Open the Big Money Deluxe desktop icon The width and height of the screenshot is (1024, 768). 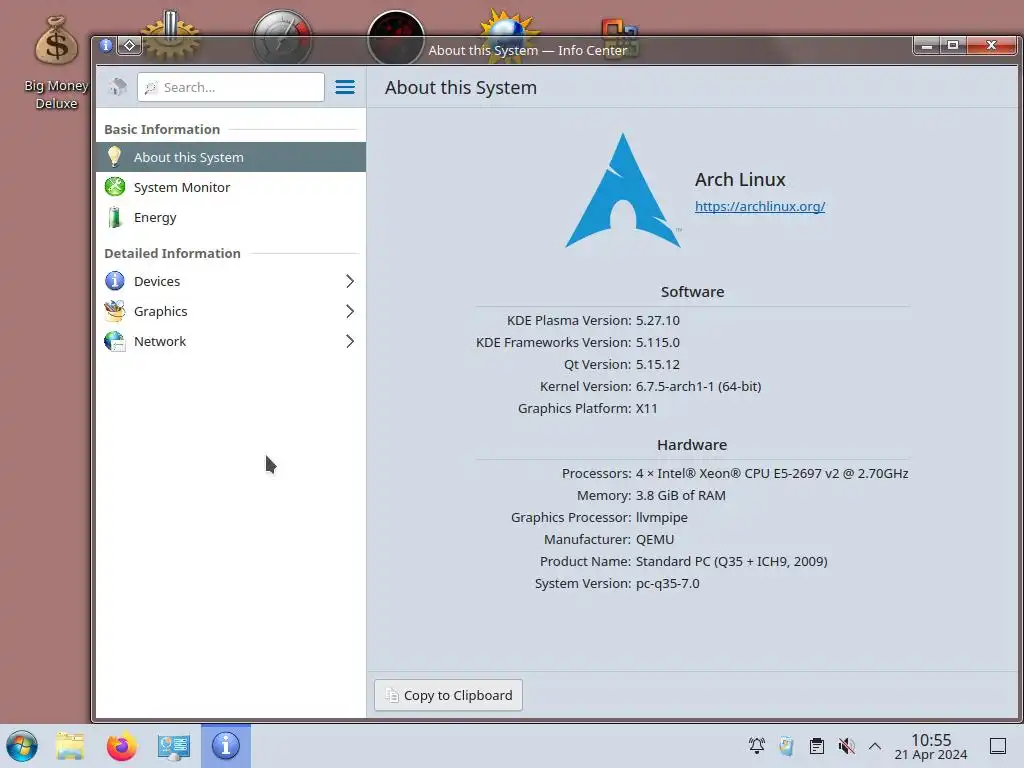pos(56,62)
